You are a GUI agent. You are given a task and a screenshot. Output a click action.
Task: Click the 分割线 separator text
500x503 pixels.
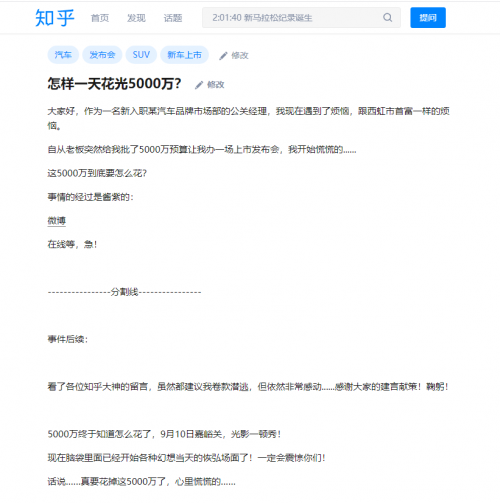tap(124, 292)
